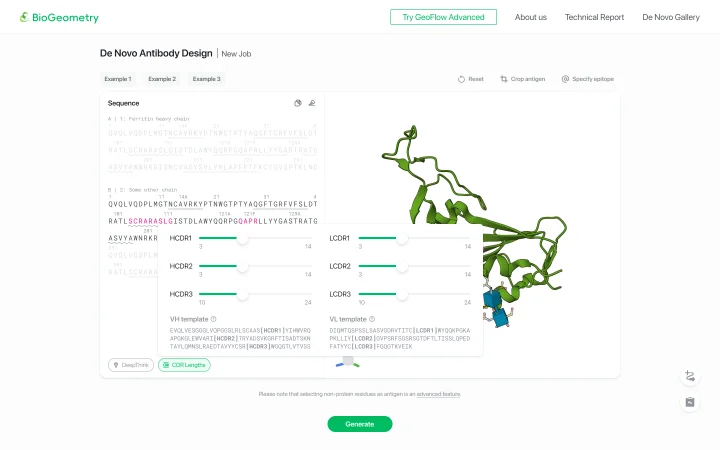The width and height of the screenshot is (720, 450).
Task: Click the floating swap arrows icon
Action: click(690, 376)
